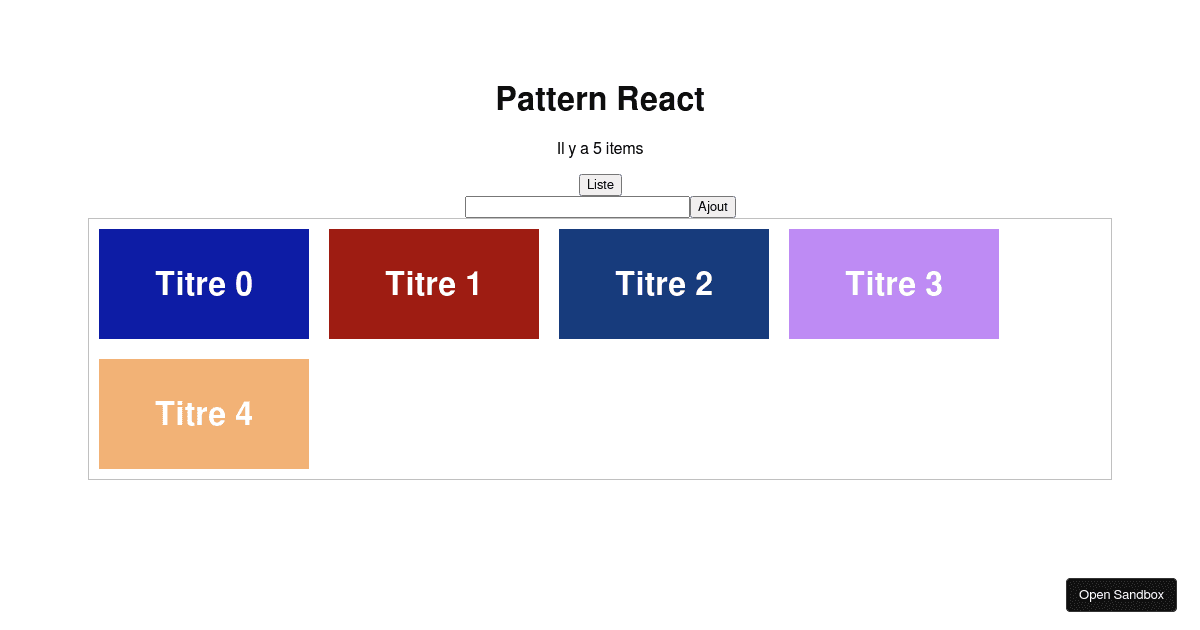Screen dimensions: 1200x630
Task: Select the Titre 4 card
Action: click(204, 414)
